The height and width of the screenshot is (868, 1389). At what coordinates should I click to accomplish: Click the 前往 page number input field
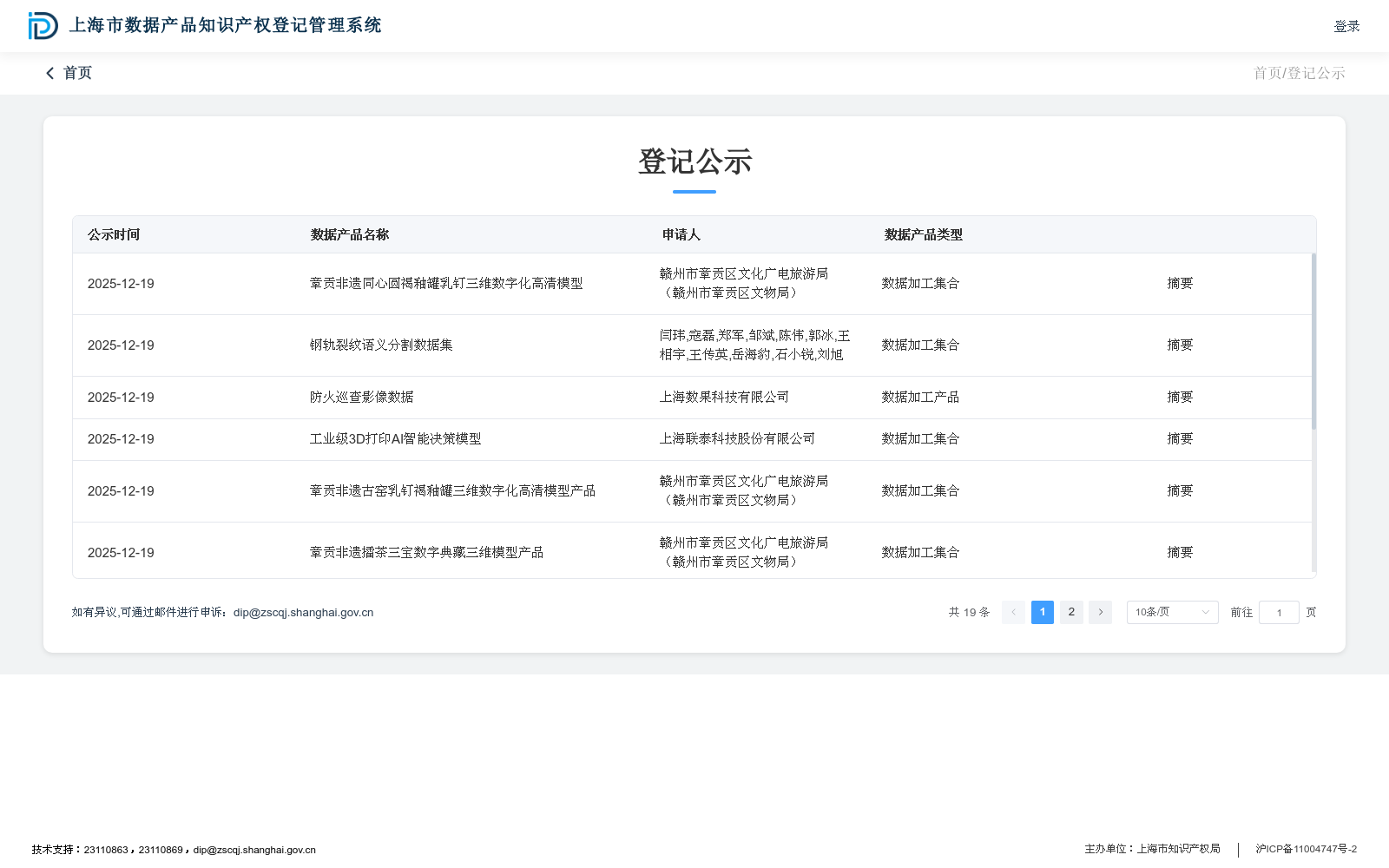[x=1279, y=612]
